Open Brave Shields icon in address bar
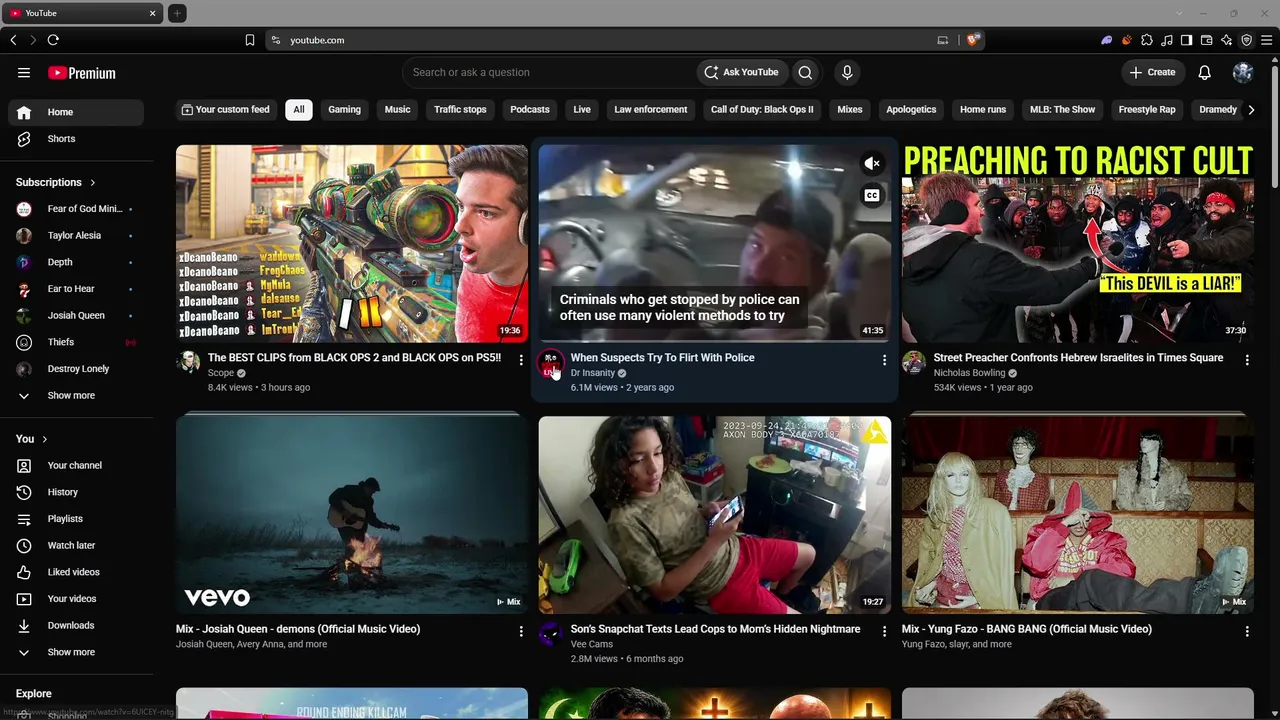Viewport: 1280px width, 720px height. click(x=972, y=40)
